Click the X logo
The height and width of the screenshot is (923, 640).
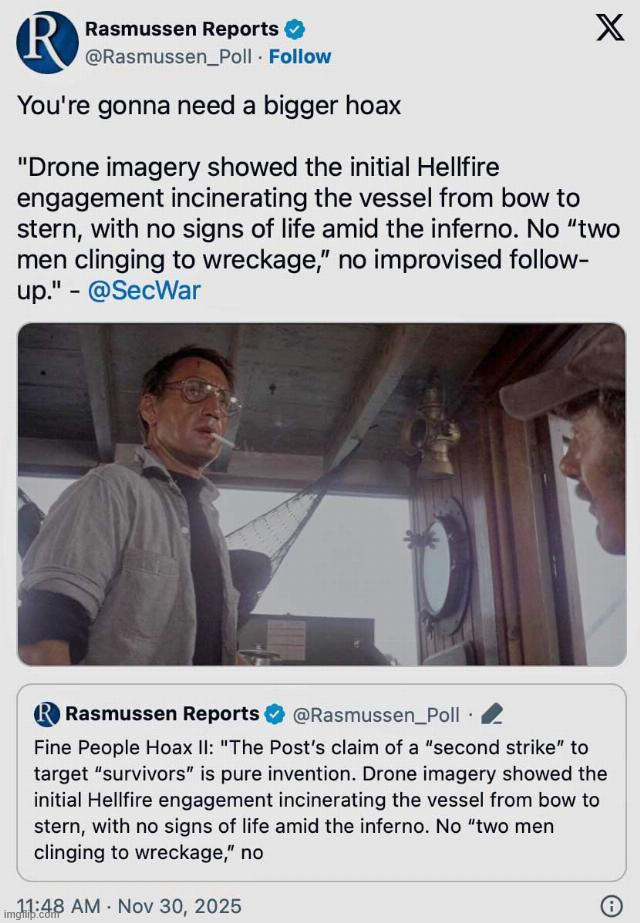pyautogui.click(x=609, y=27)
